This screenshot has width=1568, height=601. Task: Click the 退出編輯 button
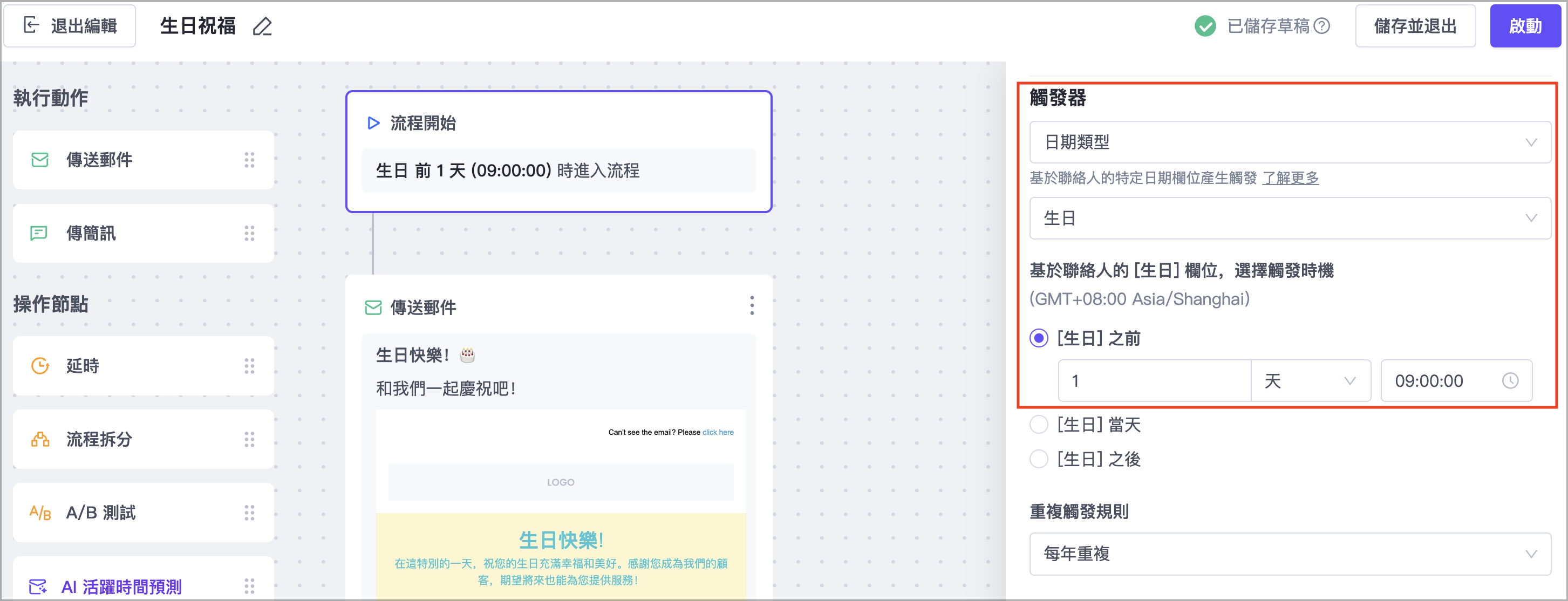[70, 26]
